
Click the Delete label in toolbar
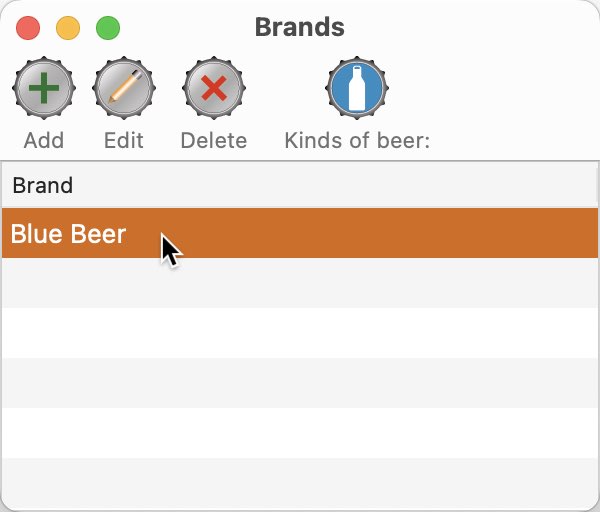(x=214, y=140)
